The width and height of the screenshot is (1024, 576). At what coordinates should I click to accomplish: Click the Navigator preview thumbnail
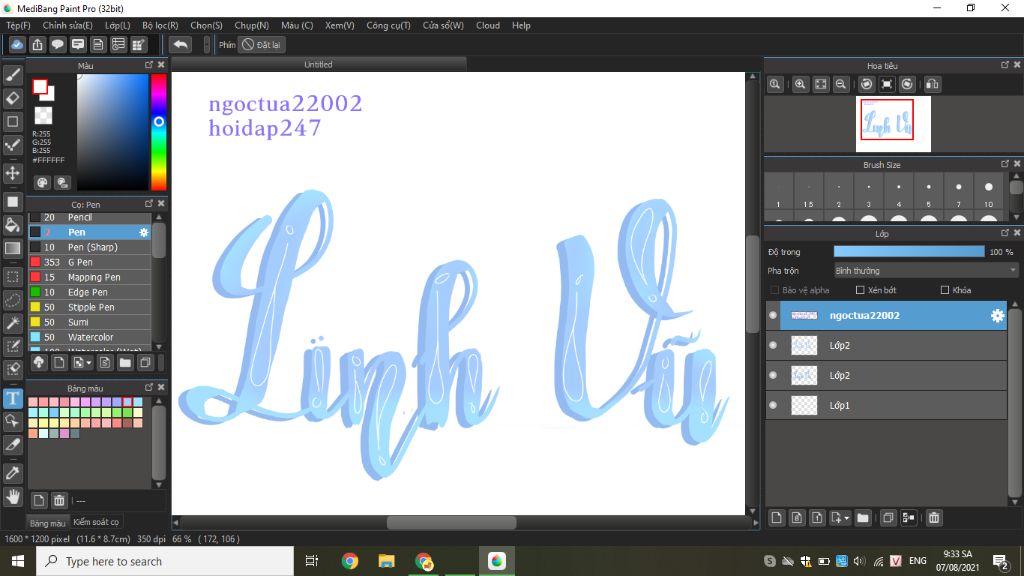(x=893, y=124)
